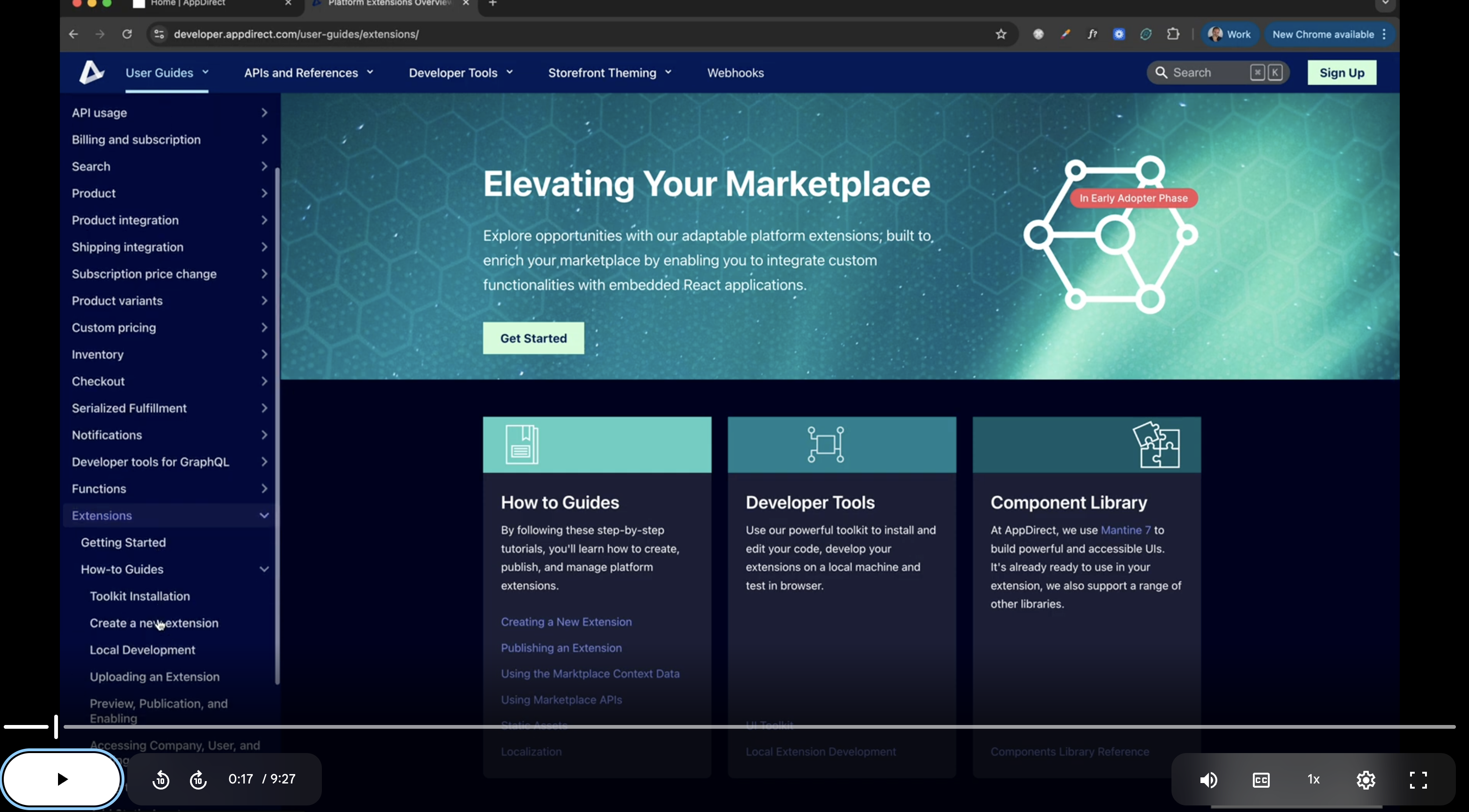Open the Publishing an Extension link
The height and width of the screenshot is (812, 1469).
(561, 648)
